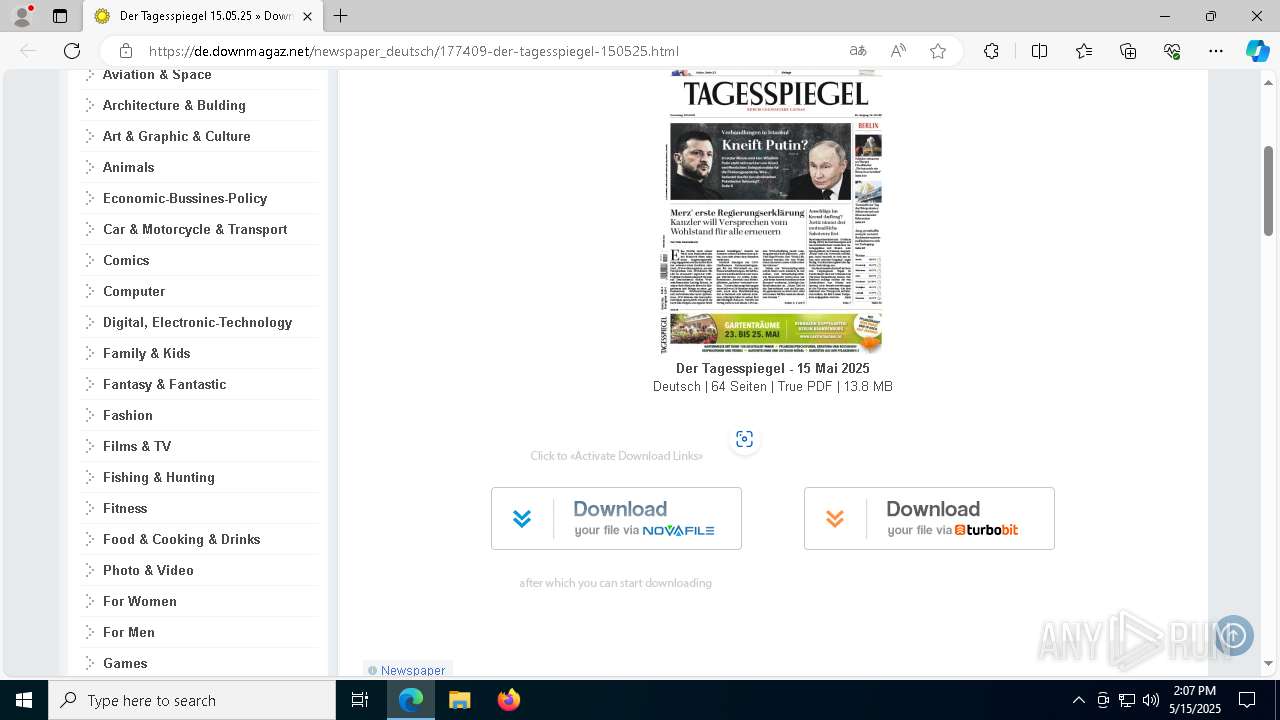The height and width of the screenshot is (720, 1280).
Task: Open the Art & Graphic & Culture category
Action: pyautogui.click(x=177, y=136)
